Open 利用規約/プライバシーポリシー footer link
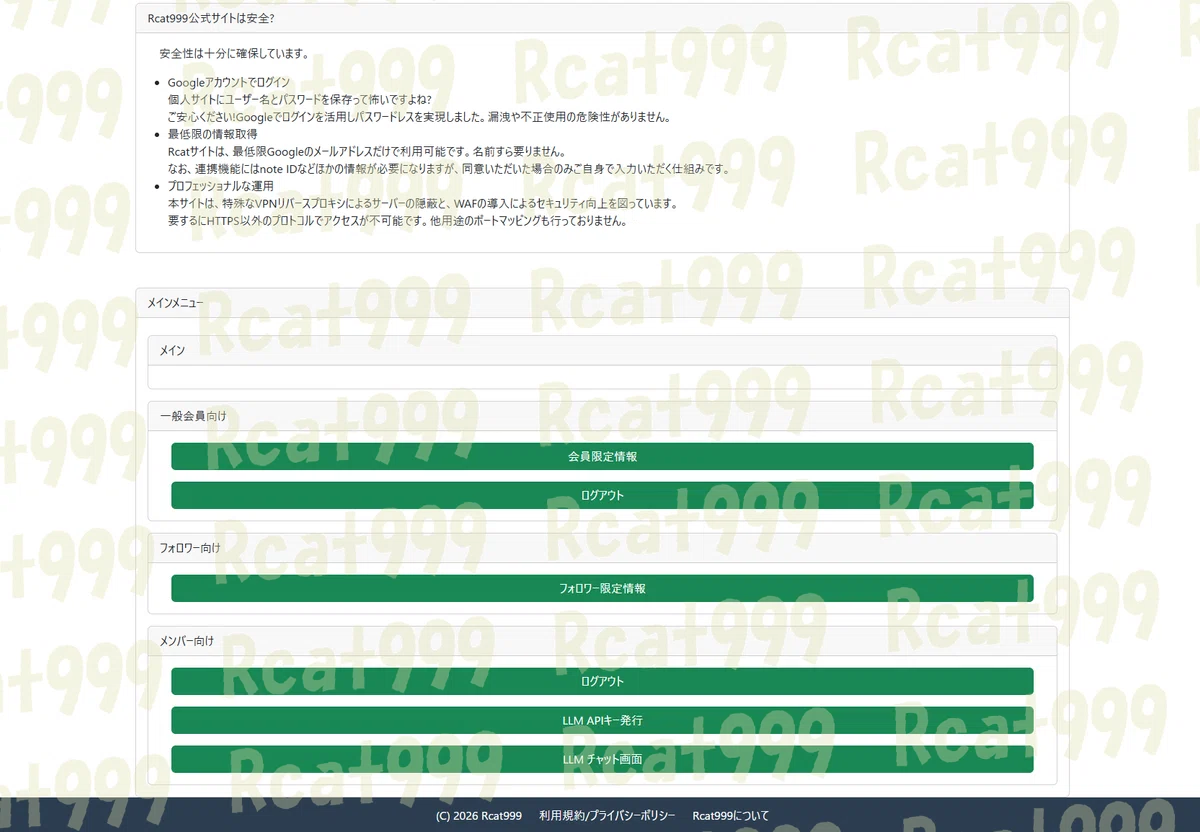 click(607, 816)
